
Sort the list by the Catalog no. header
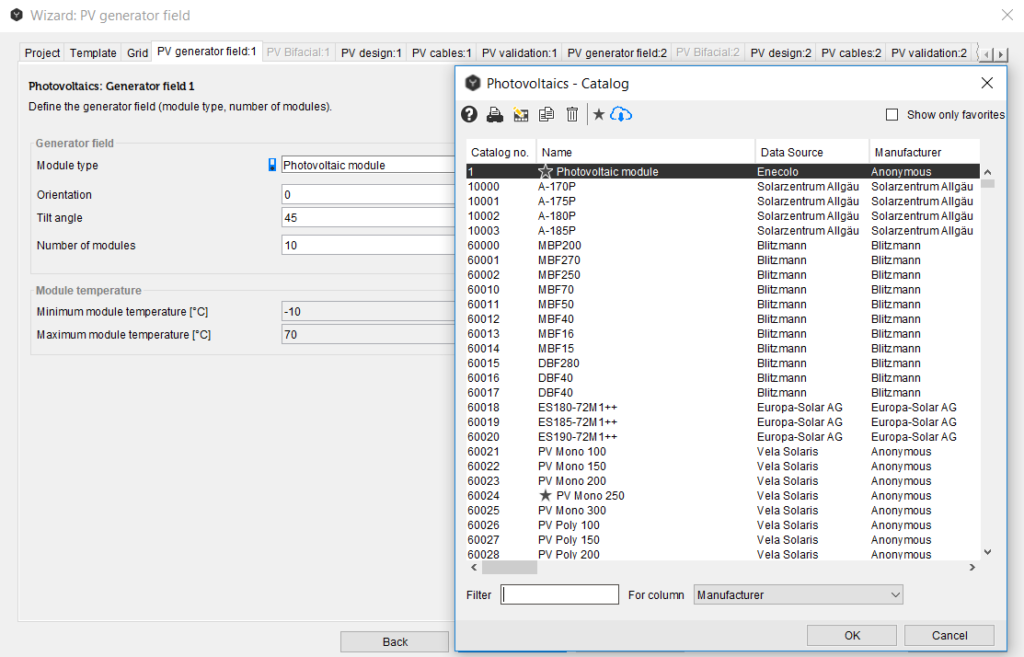[500, 152]
